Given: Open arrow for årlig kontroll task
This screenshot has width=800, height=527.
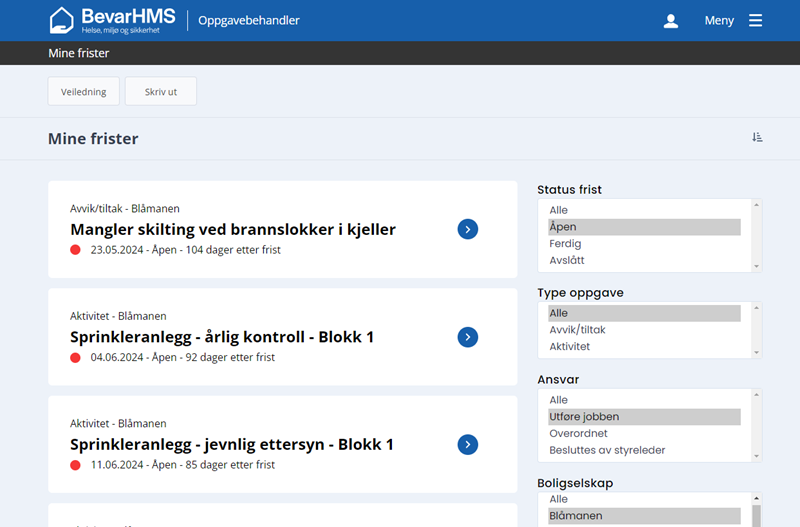Looking at the screenshot, I should 468,337.
